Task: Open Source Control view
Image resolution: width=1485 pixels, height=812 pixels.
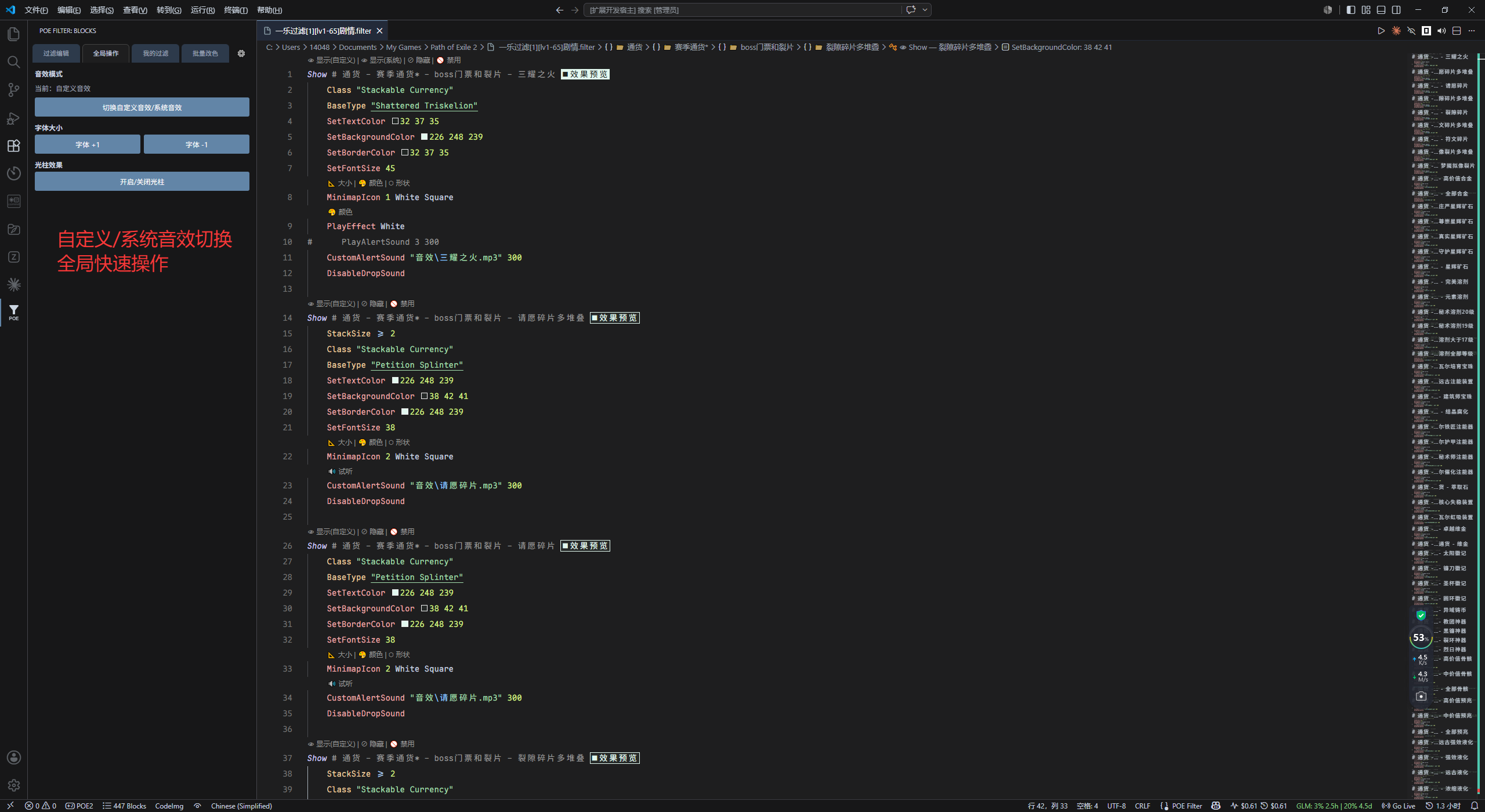Action: click(14, 90)
